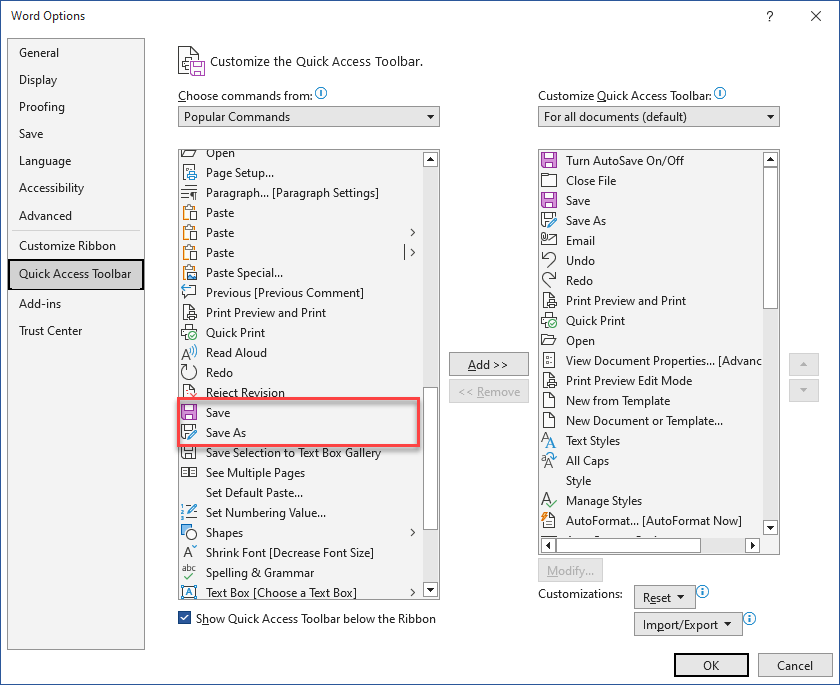Image resolution: width=840 pixels, height=685 pixels.
Task: Click the Redo icon in left commands list
Action: 190,373
